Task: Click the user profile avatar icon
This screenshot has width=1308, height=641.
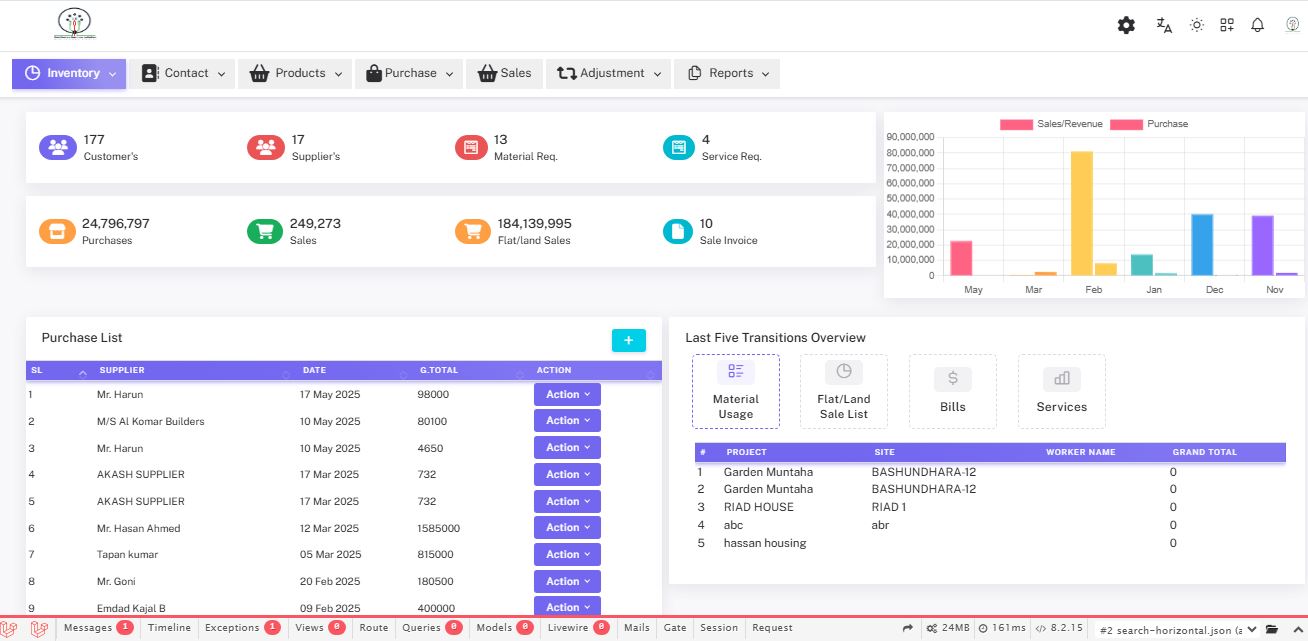Action: (x=1292, y=25)
